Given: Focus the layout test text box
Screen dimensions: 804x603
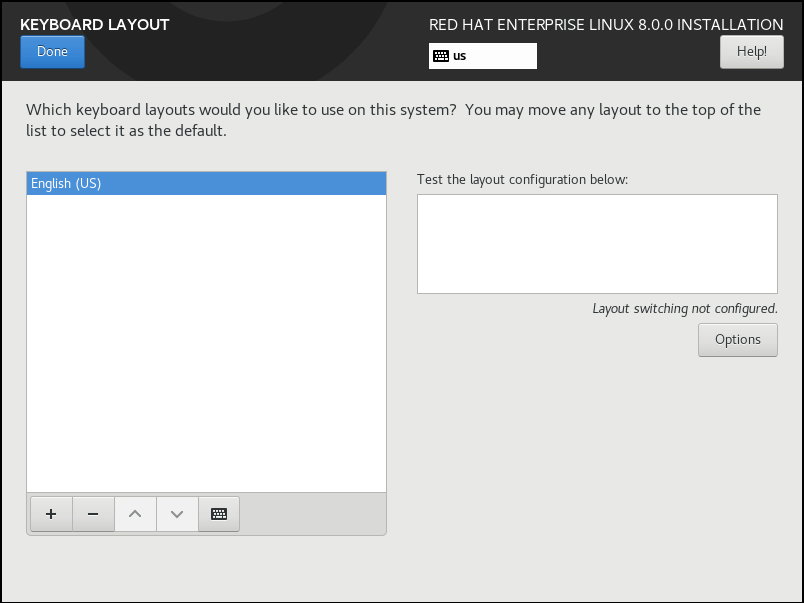Looking at the screenshot, I should [597, 244].
